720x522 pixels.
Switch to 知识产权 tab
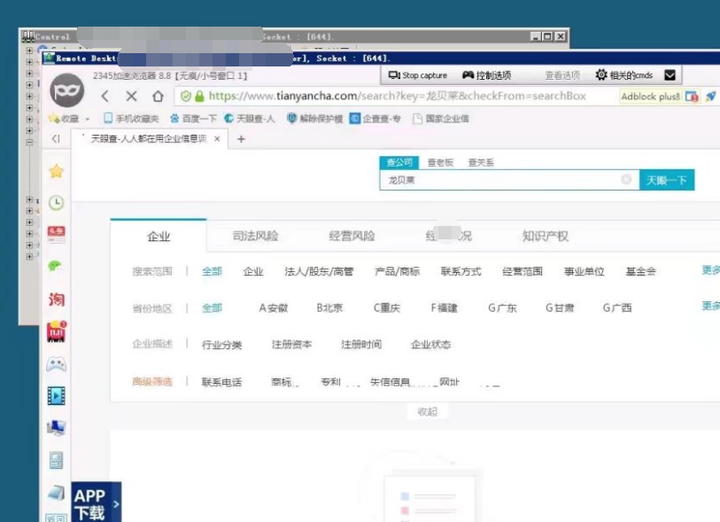545,236
